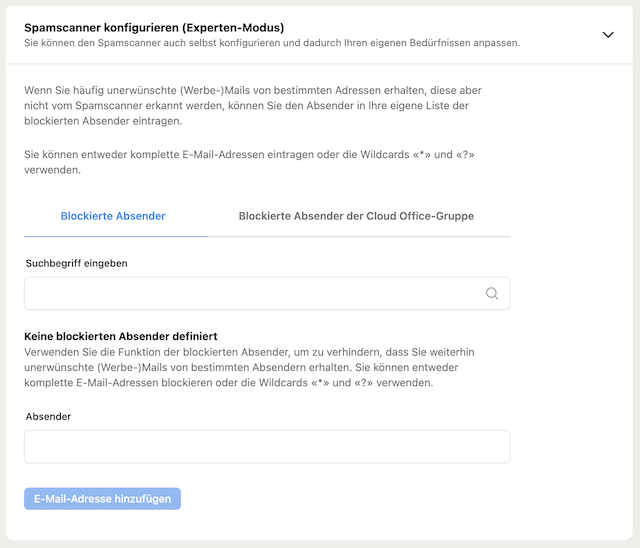Collapse the Spamscanner konfigurieren section chevron
640x548 pixels.
pyautogui.click(x=608, y=35)
